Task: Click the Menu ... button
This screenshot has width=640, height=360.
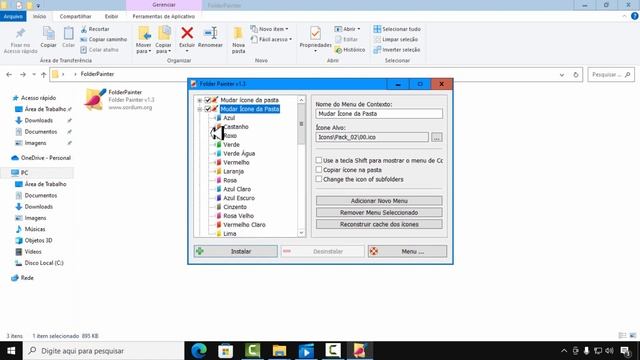Action: pyautogui.click(x=407, y=251)
